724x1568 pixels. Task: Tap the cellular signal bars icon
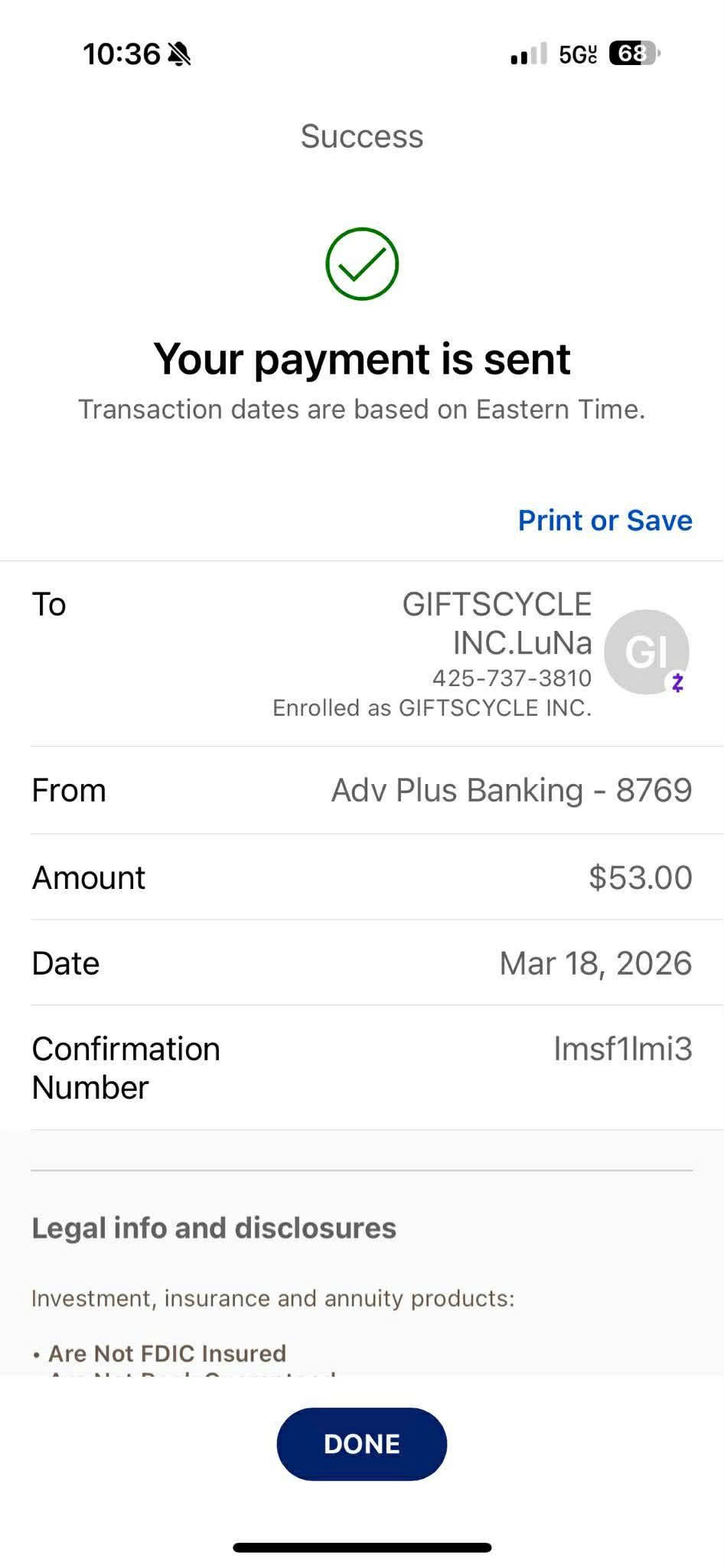(528, 54)
